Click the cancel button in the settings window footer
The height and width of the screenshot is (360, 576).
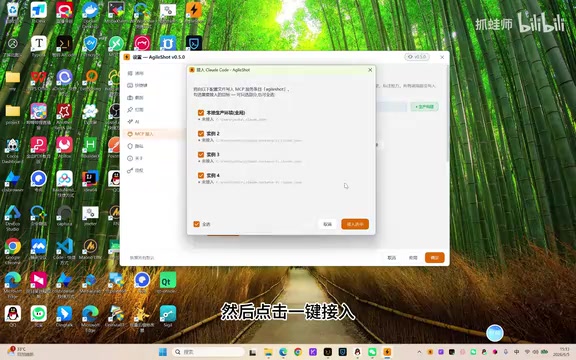coord(392,258)
